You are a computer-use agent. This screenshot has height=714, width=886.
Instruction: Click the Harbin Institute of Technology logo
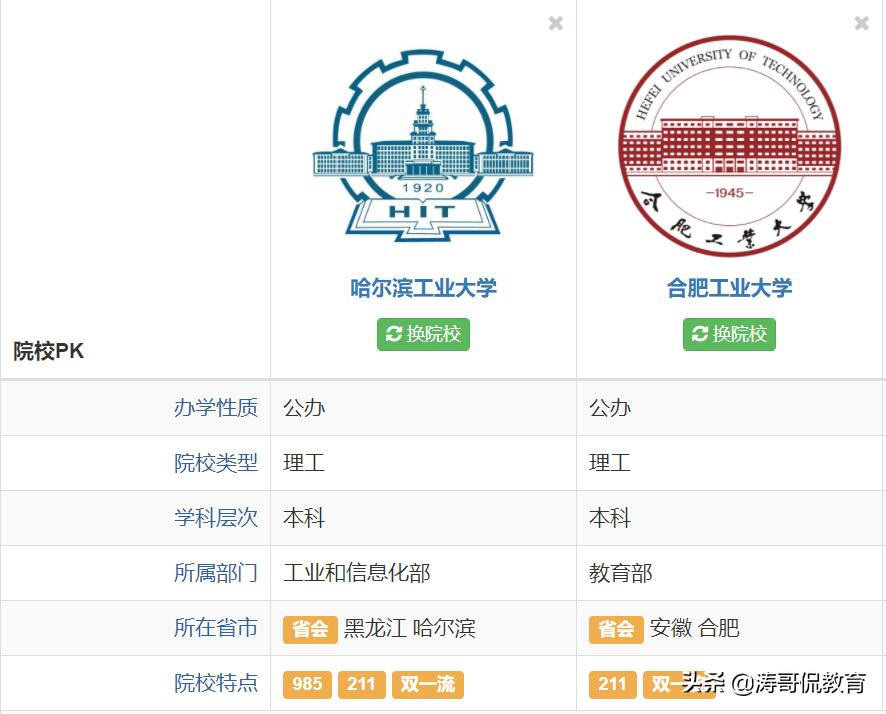(422, 145)
